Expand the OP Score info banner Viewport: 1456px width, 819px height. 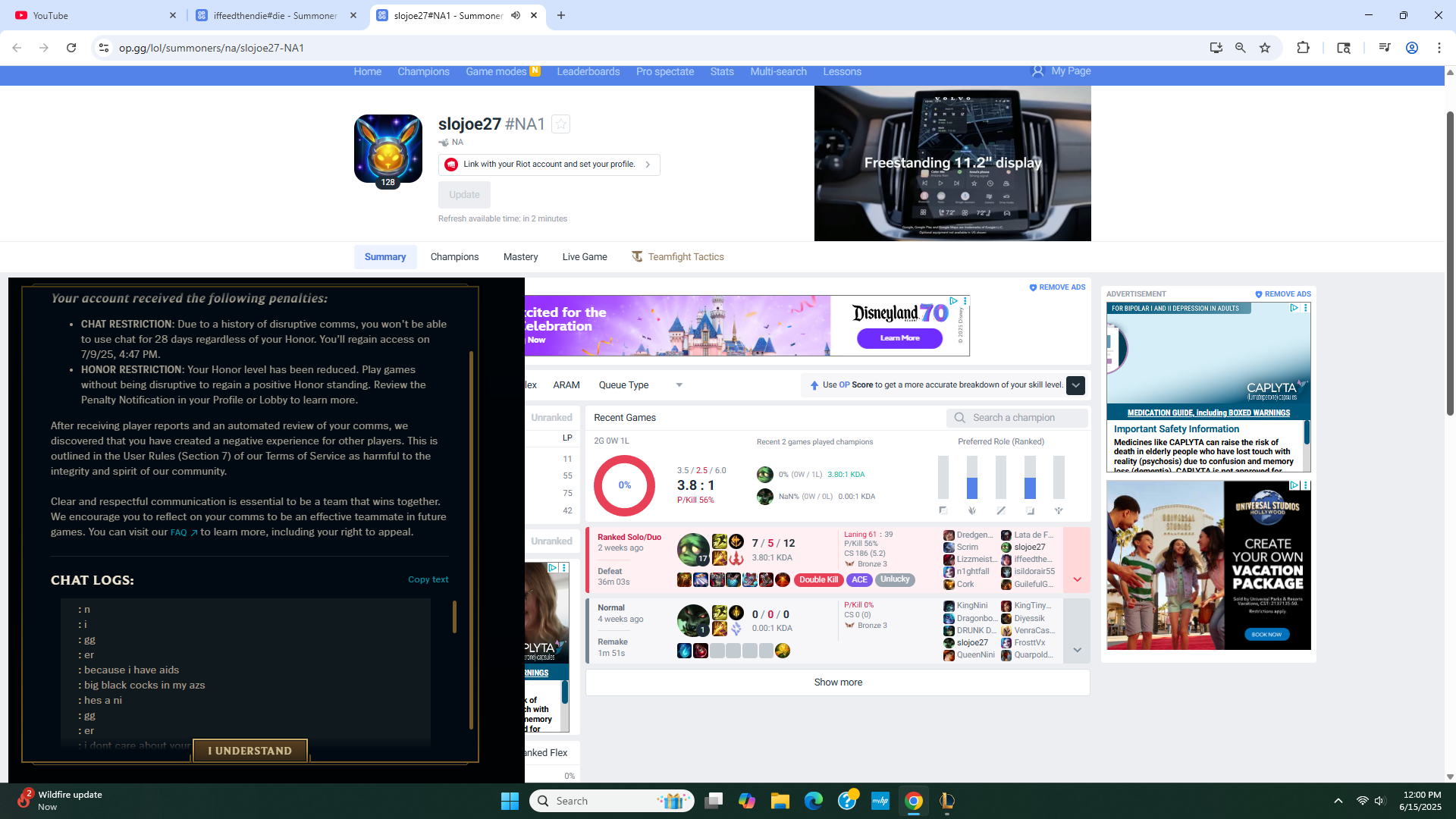[1075, 385]
